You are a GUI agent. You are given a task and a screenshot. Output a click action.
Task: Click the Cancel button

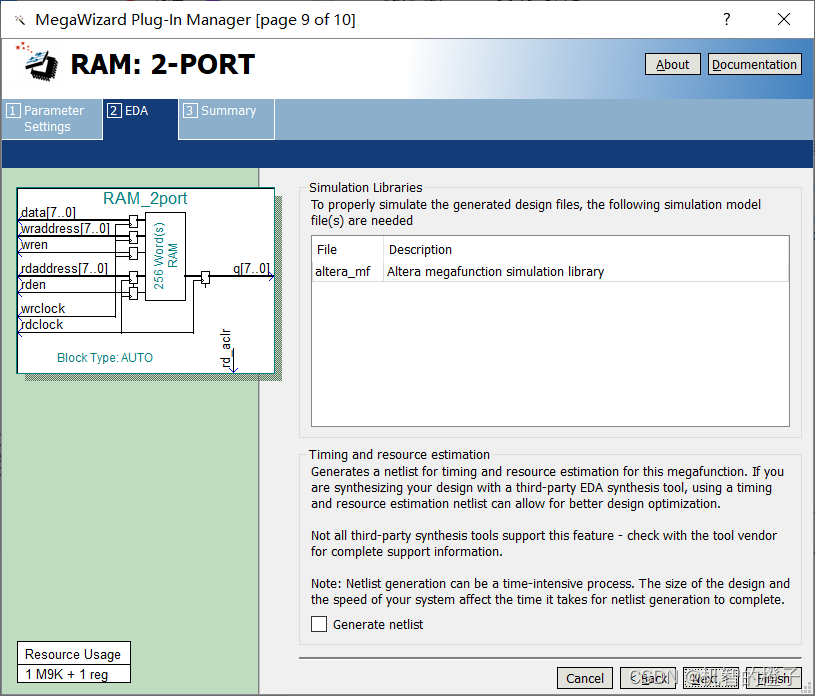click(585, 678)
